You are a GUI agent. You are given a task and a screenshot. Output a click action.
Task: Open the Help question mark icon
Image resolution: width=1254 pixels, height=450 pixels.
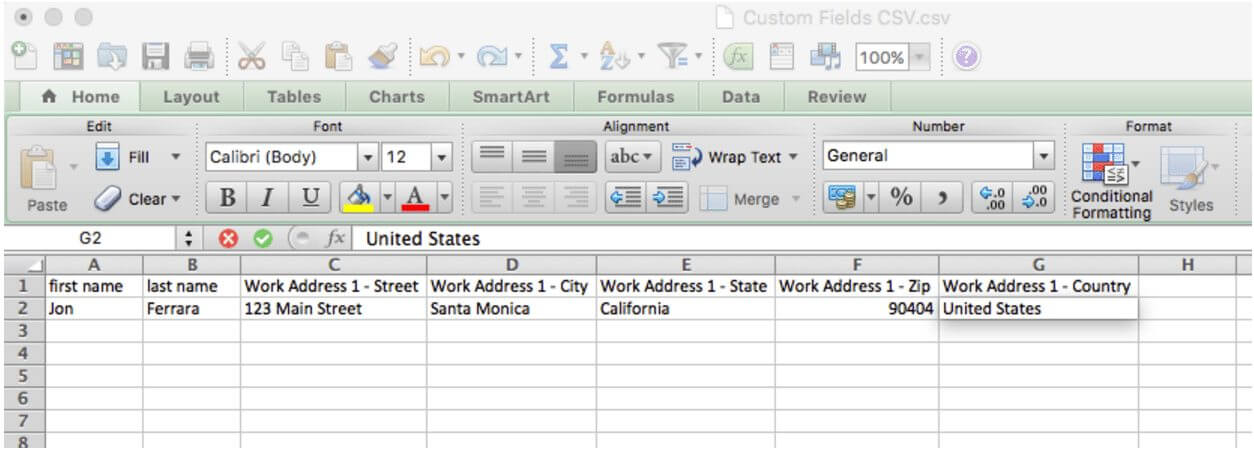965,58
